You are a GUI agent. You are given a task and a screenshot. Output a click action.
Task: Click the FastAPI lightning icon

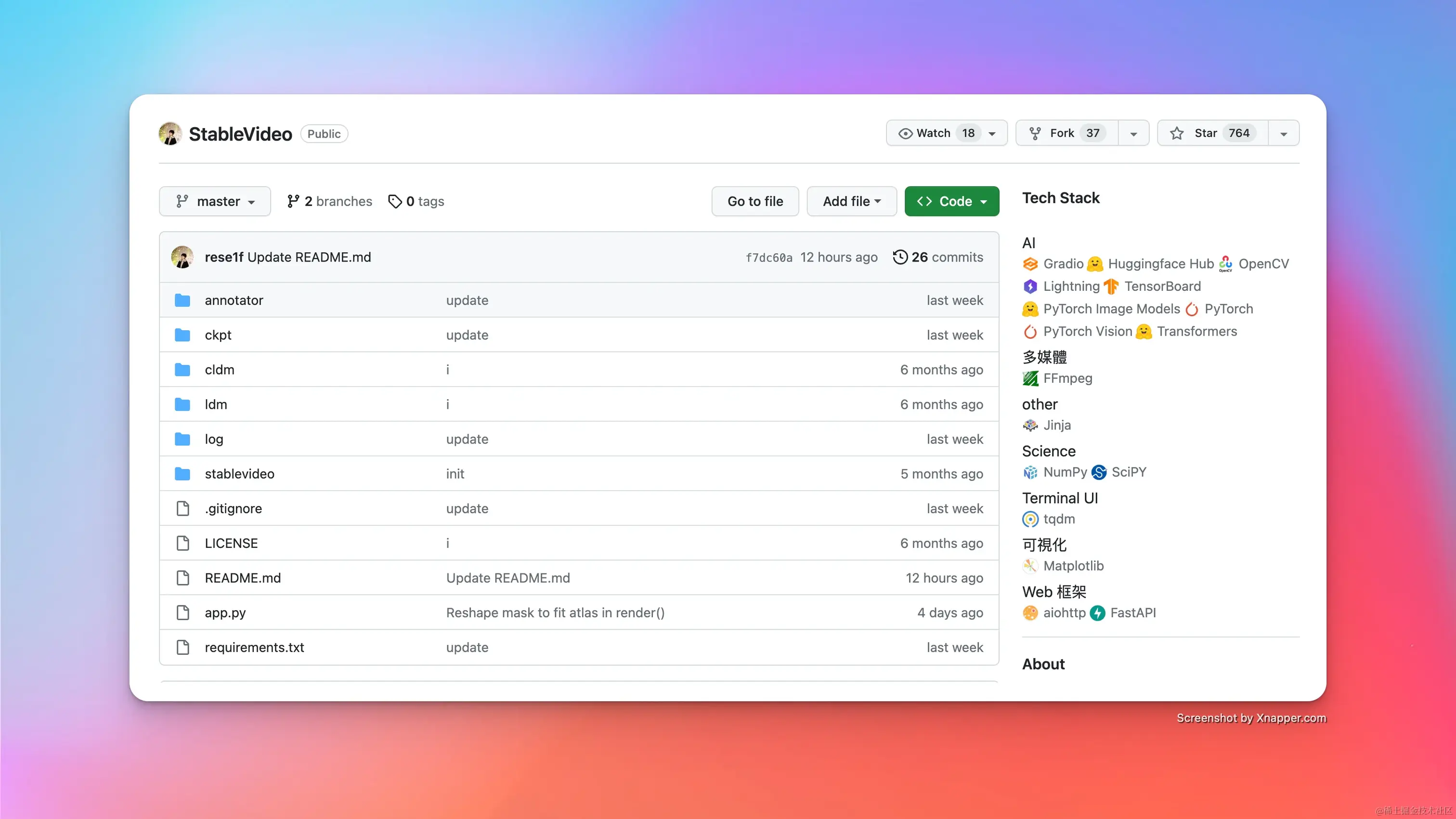[1097, 613]
